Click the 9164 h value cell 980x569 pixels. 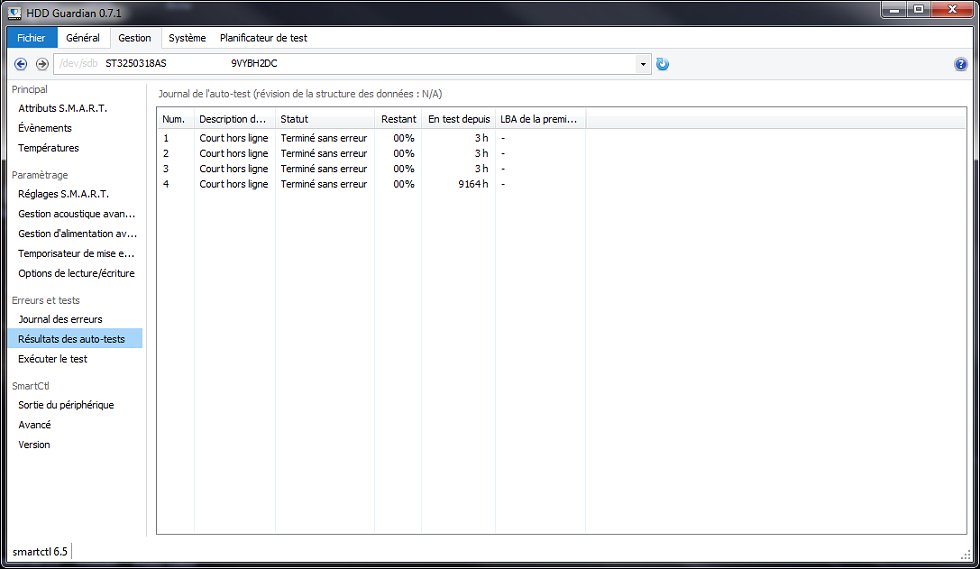coord(473,184)
